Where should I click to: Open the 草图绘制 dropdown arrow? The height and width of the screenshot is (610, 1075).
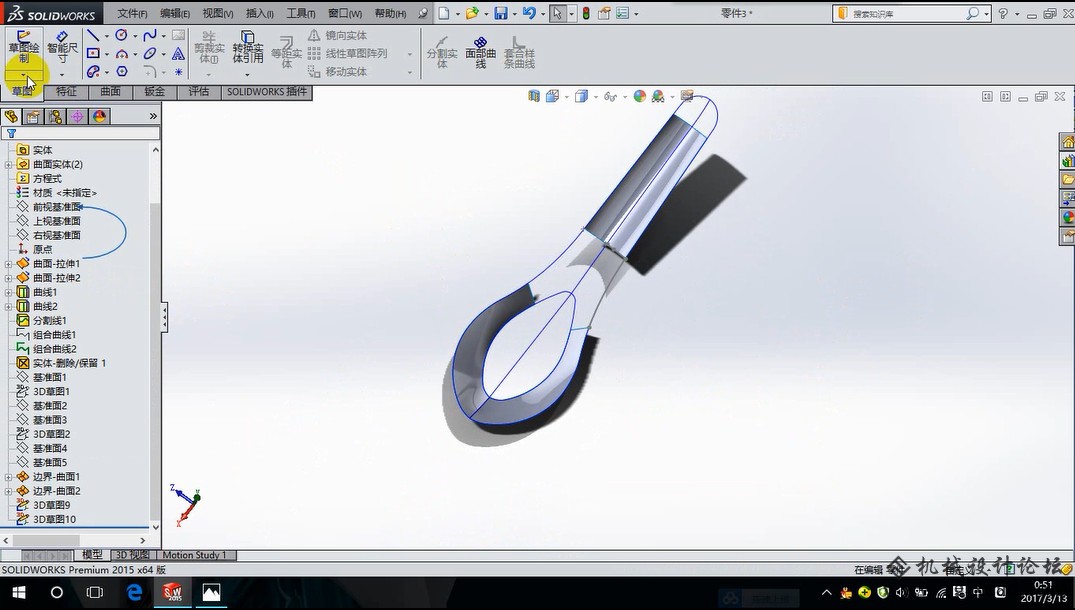(x=23, y=74)
